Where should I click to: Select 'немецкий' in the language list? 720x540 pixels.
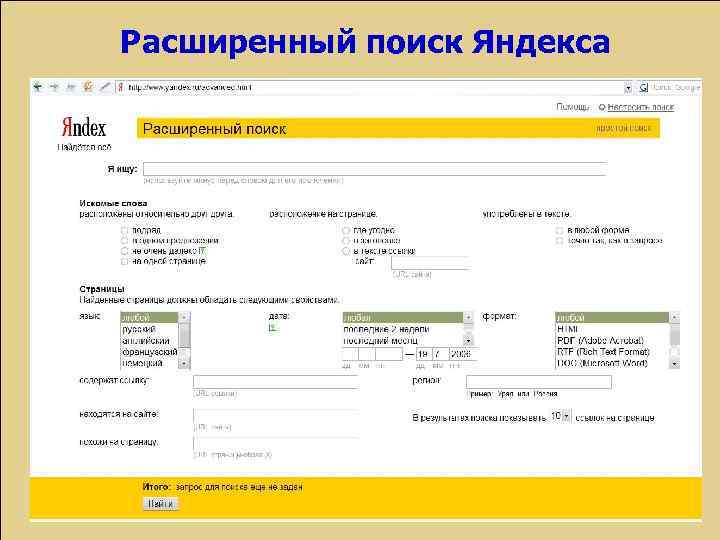coord(149,363)
